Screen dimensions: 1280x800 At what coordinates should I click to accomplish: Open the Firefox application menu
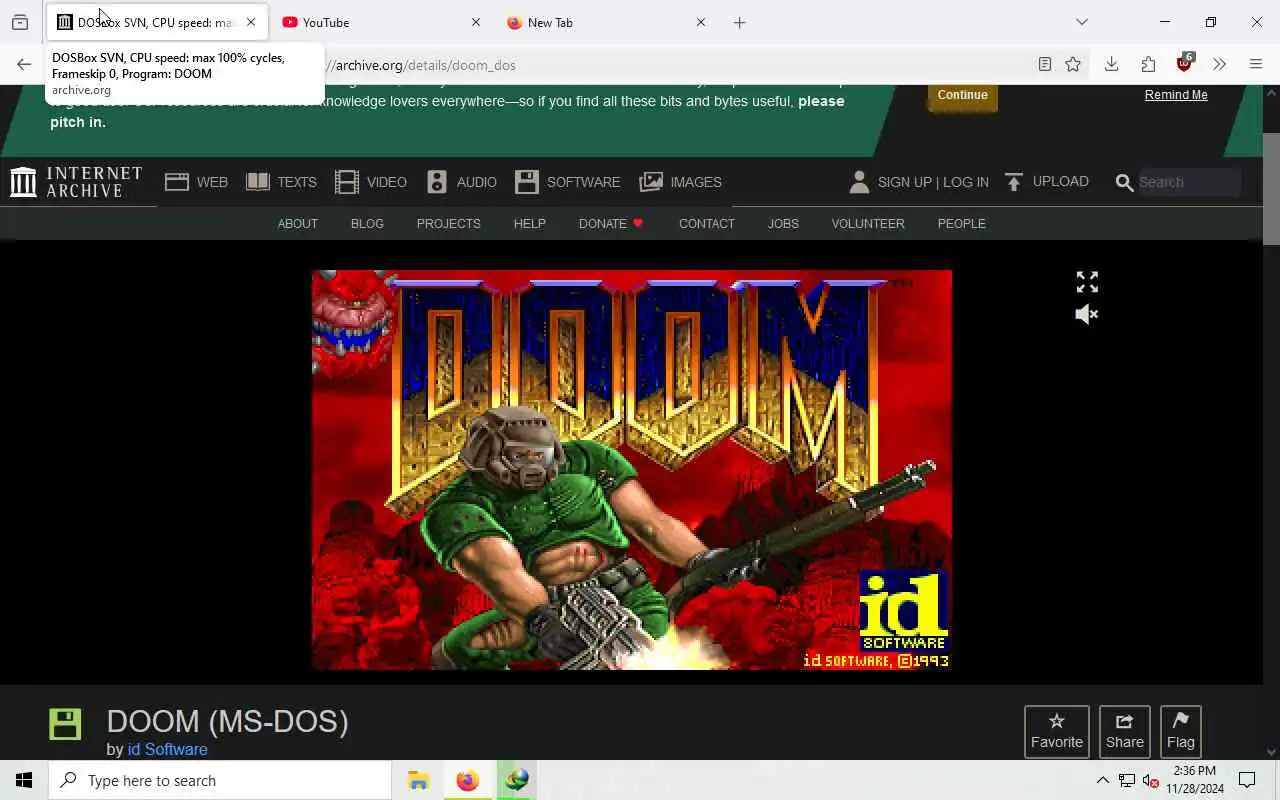click(1256, 65)
